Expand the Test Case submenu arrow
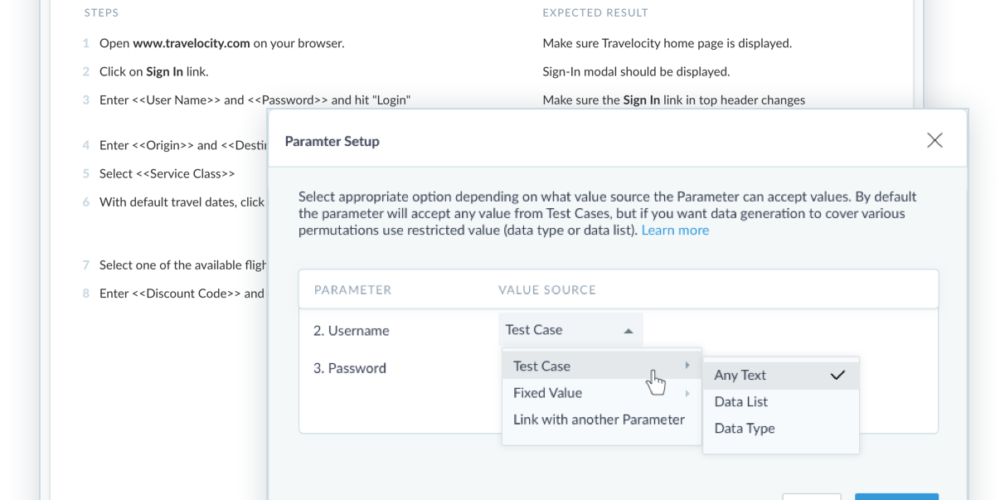This screenshot has width=1000, height=500. [687, 366]
